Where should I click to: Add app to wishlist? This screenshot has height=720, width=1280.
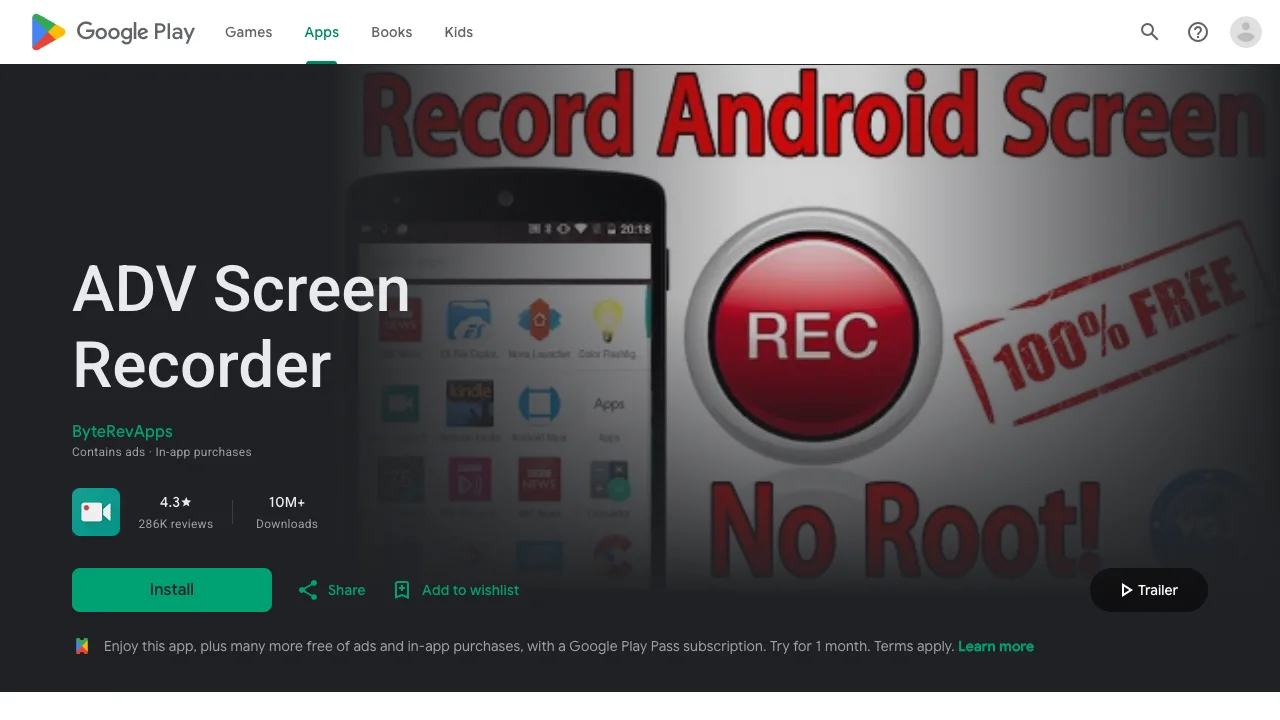456,590
